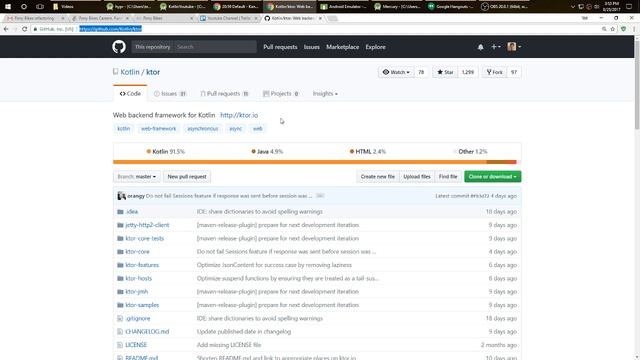The image size is (640, 360).
Task: Click Find file button
Action: coord(448,177)
